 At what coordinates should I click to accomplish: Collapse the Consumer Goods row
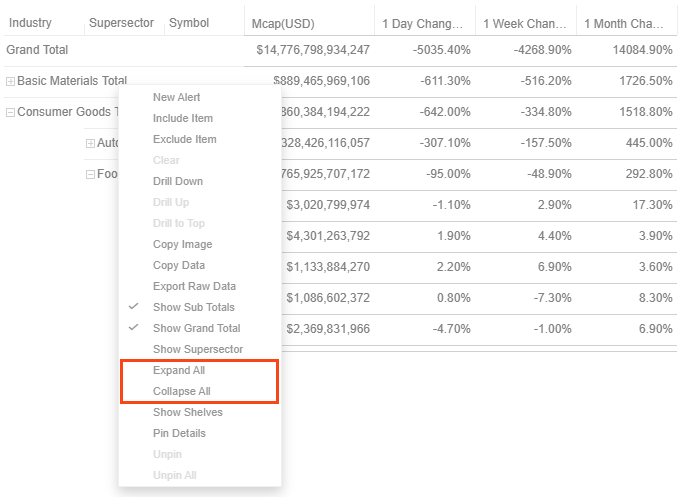tap(11, 113)
